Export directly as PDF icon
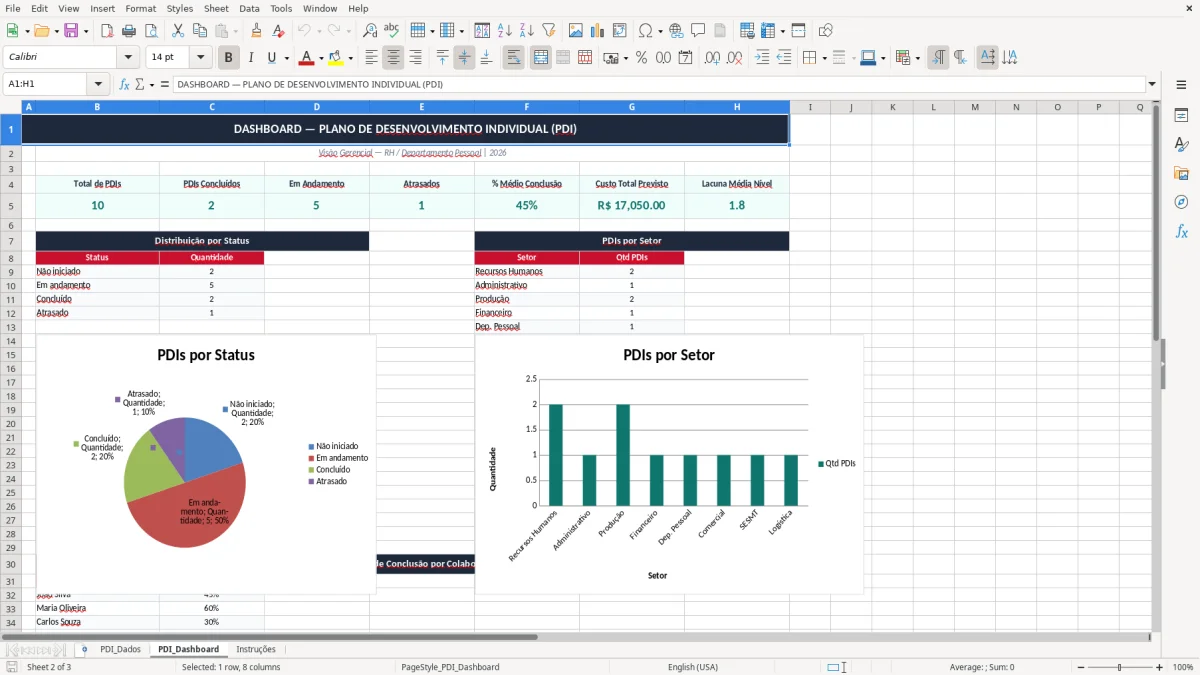Viewport: 1200px width, 675px height. 107,31
